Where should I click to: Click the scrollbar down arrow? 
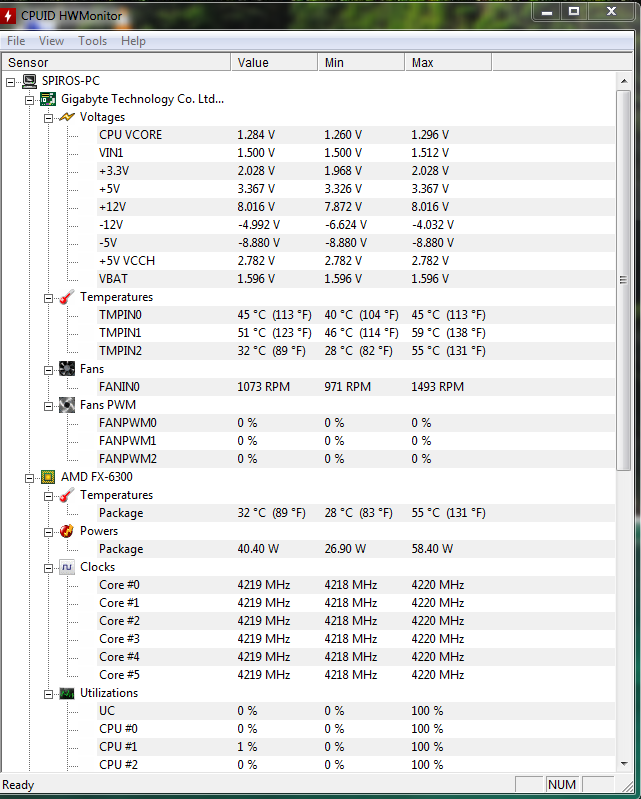[x=624, y=763]
